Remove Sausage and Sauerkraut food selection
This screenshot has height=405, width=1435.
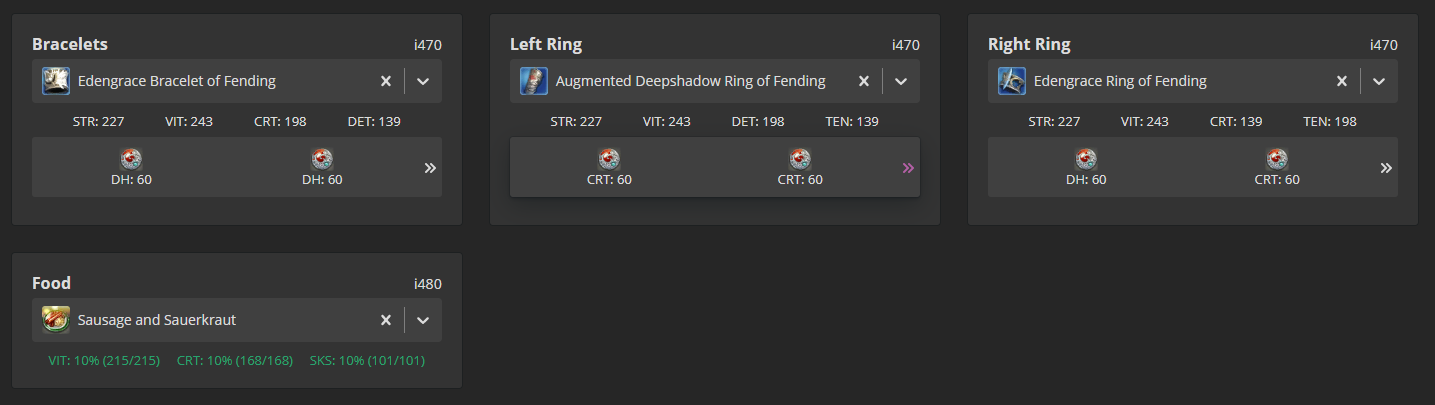click(386, 320)
